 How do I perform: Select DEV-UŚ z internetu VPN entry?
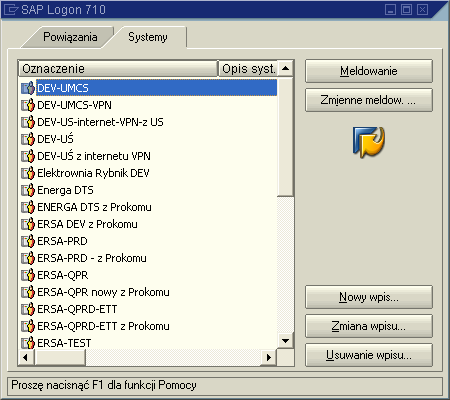[x=94, y=156]
